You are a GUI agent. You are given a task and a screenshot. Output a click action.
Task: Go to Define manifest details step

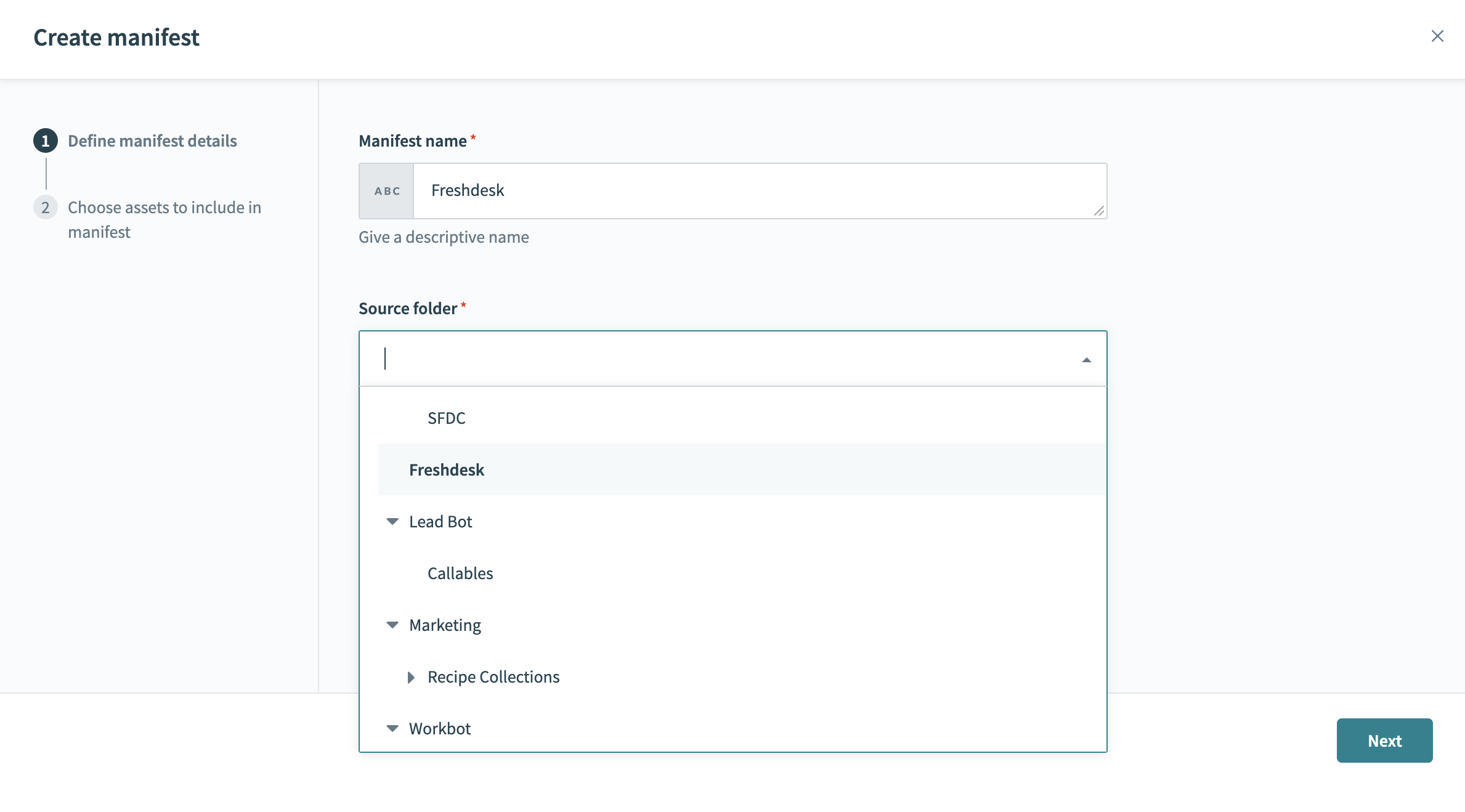[x=152, y=141]
